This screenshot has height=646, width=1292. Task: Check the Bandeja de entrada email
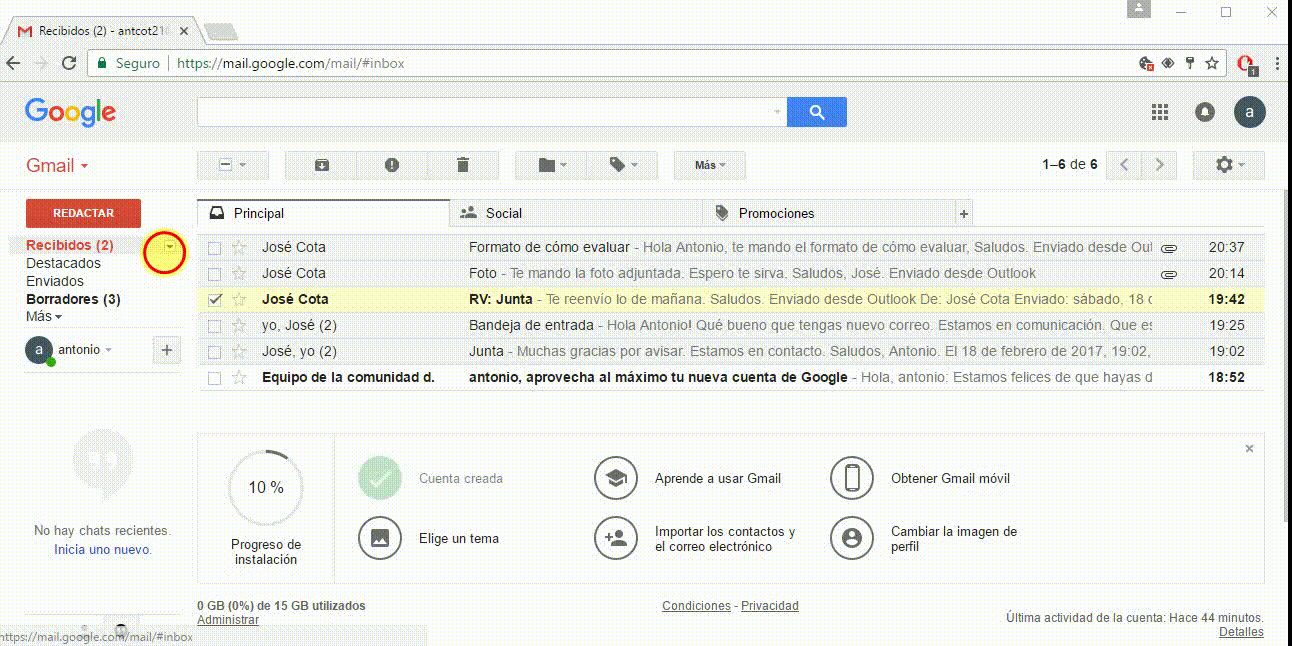[x=214, y=325]
